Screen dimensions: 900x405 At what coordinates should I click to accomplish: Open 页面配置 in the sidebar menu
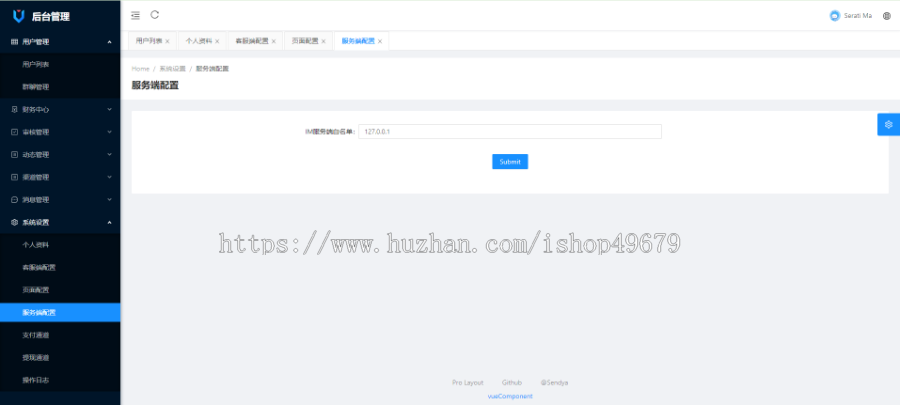click(x=60, y=290)
